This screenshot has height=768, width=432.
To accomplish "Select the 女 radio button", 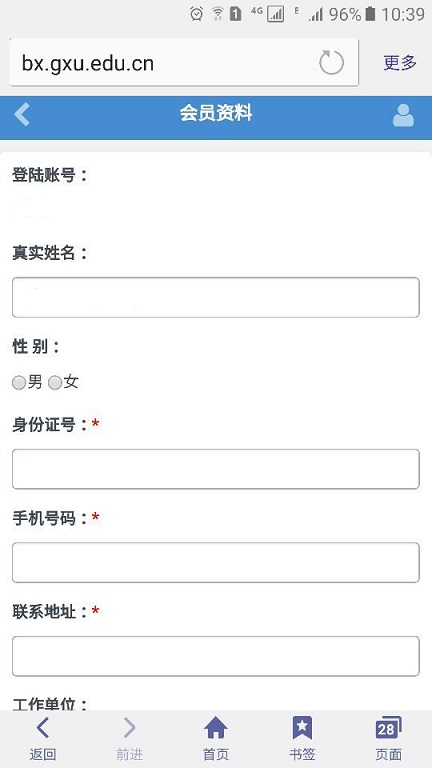I will point(55,383).
